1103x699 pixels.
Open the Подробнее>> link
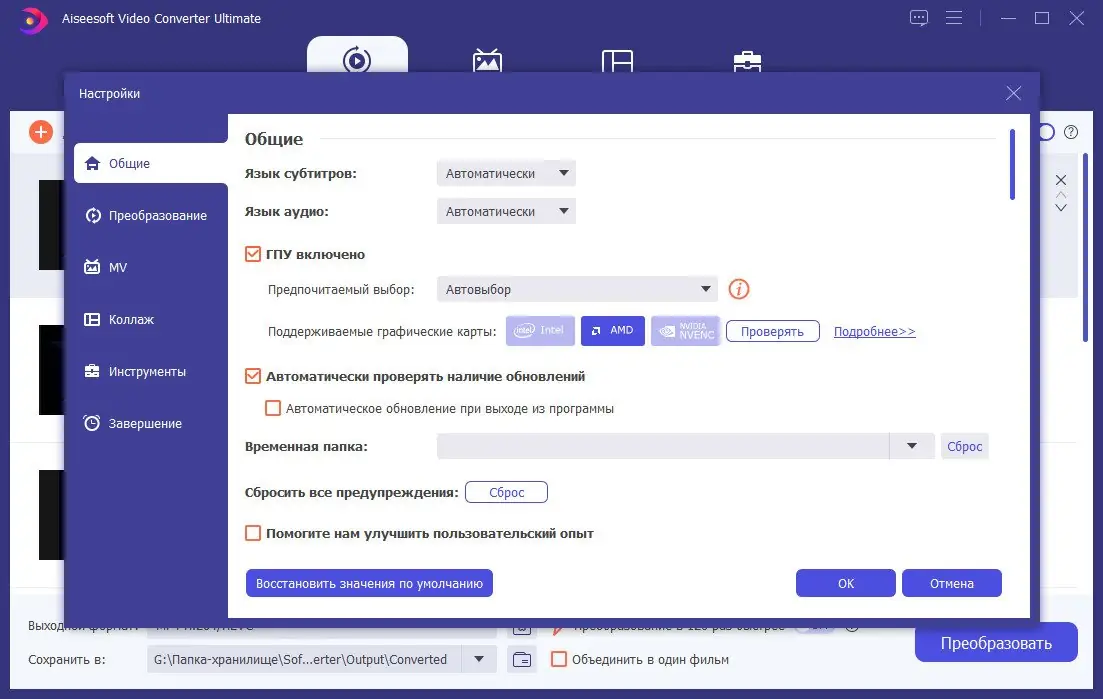coord(874,331)
